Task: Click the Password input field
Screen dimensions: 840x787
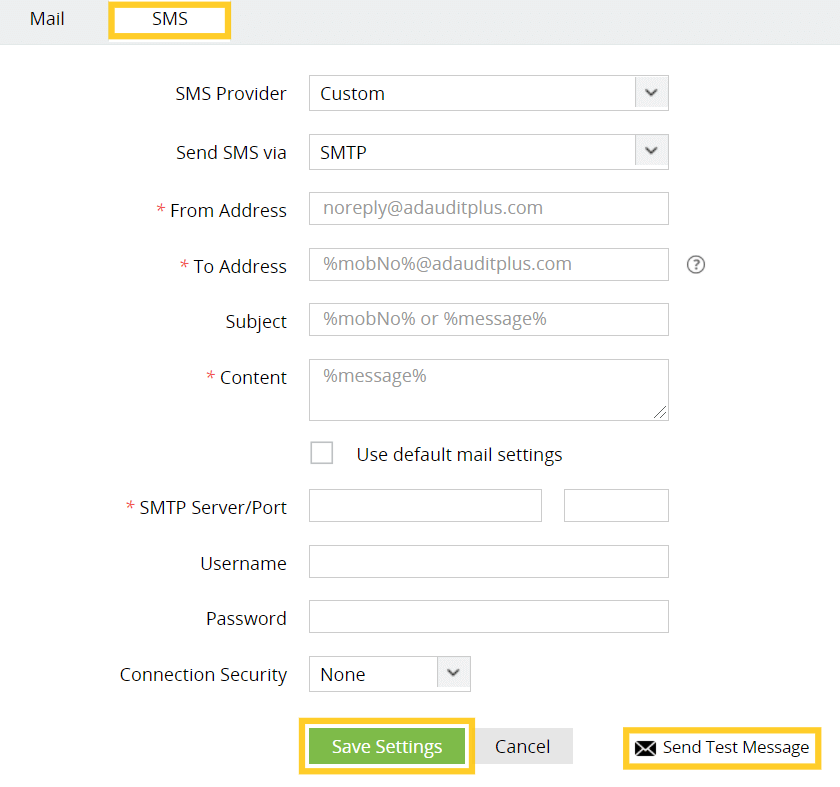Action: (488, 617)
